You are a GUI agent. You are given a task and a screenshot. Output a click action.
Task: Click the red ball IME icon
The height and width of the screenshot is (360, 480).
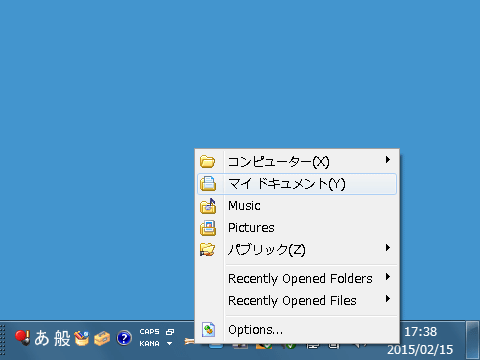(22, 338)
